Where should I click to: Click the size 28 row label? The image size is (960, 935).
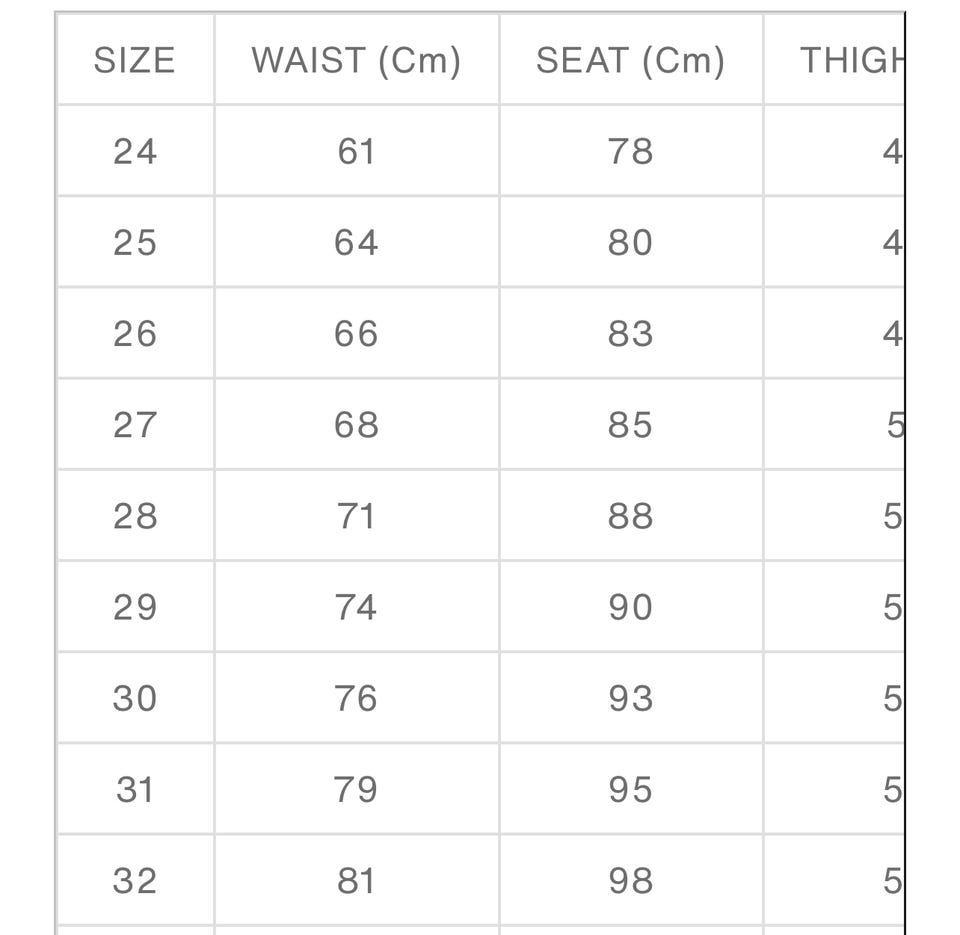click(135, 516)
